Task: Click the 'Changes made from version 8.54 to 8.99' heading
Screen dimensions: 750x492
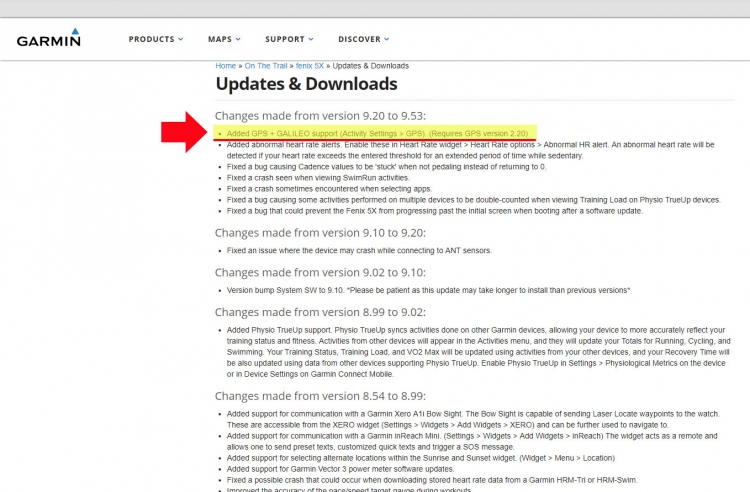Action: coord(320,396)
